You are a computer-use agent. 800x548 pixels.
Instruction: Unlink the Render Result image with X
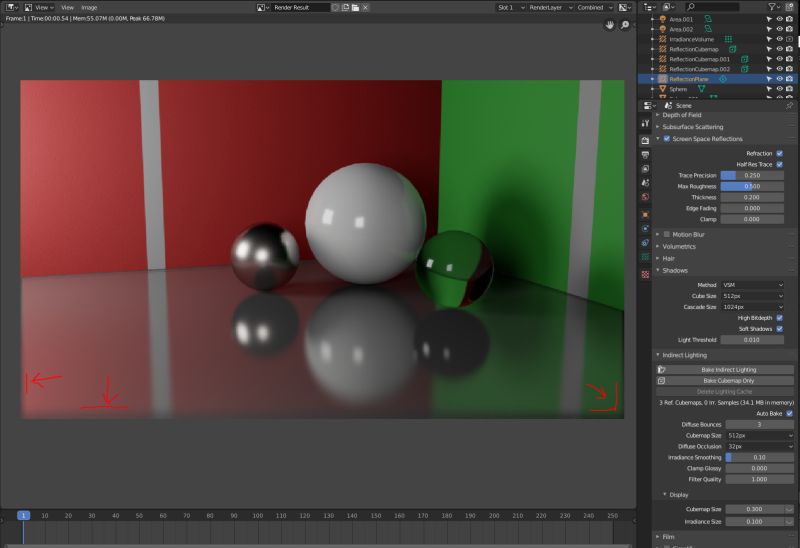click(365, 7)
